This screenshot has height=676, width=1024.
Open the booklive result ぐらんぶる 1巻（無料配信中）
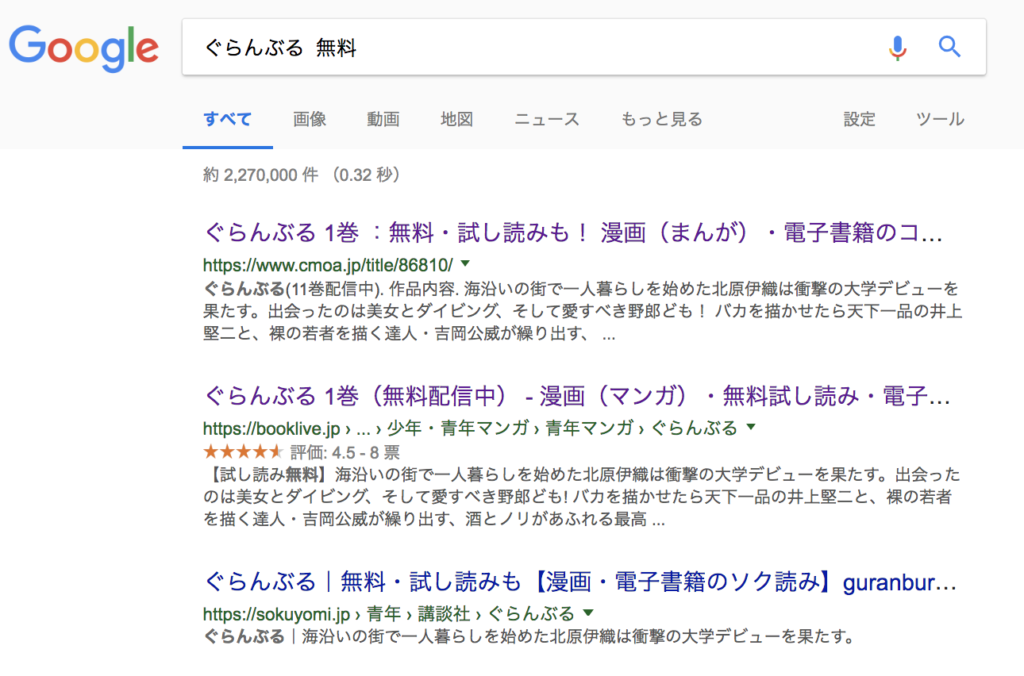pyautogui.click(x=577, y=396)
